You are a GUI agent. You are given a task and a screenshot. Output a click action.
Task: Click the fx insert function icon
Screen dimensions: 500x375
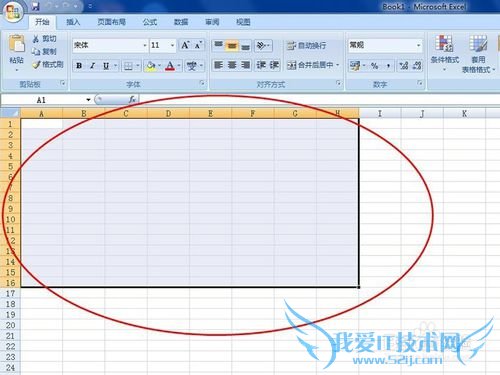[x=132, y=99]
